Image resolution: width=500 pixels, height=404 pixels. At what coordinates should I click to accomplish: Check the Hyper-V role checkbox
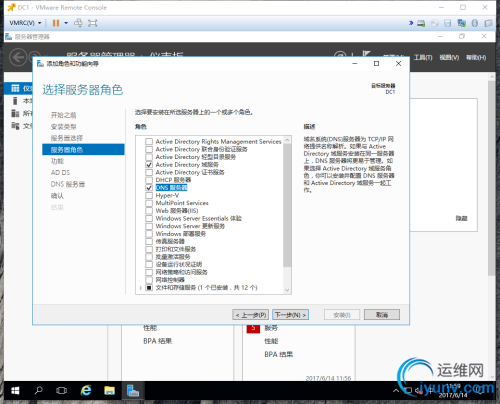pos(149,195)
